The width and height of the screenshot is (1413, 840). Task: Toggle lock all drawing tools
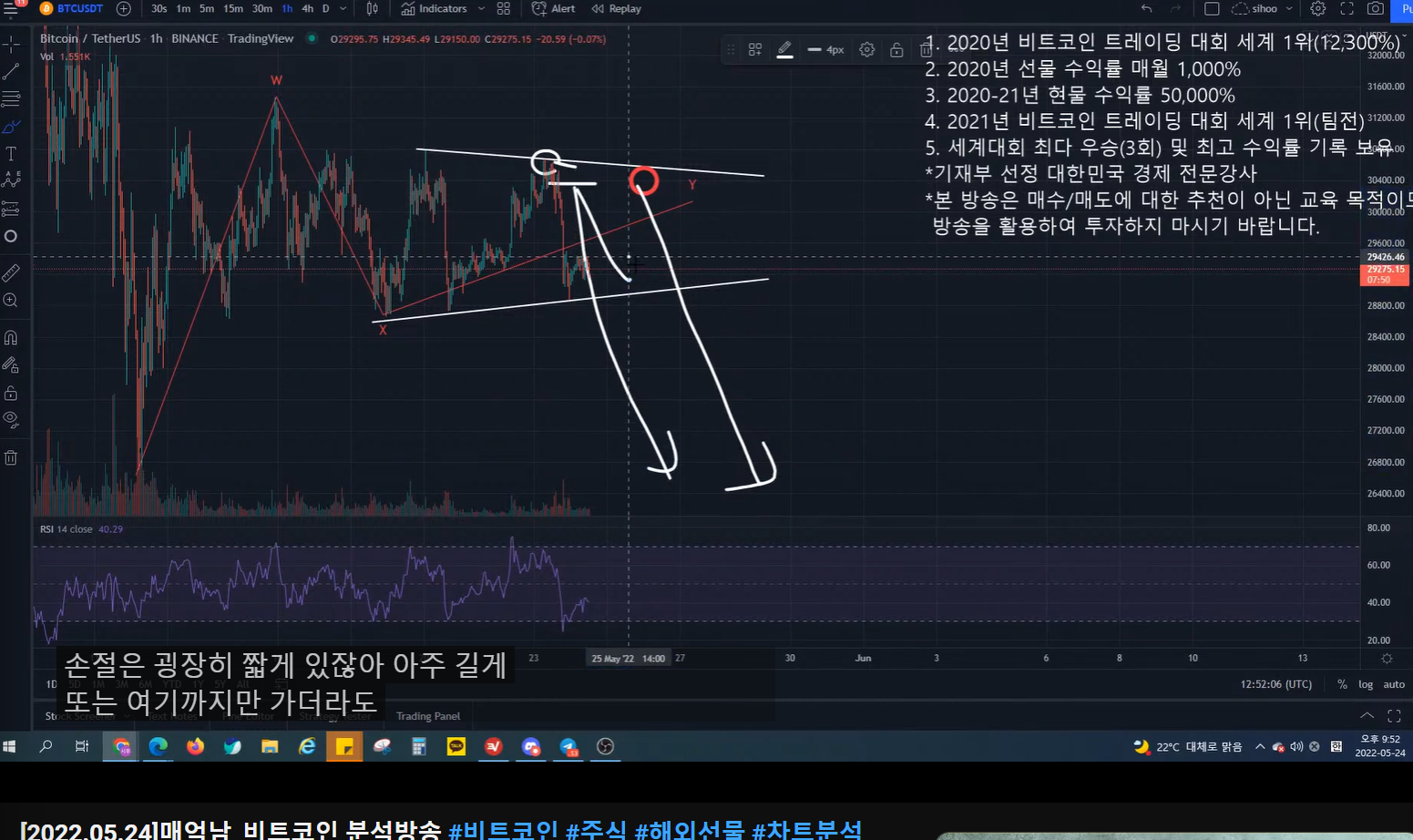coord(11,393)
